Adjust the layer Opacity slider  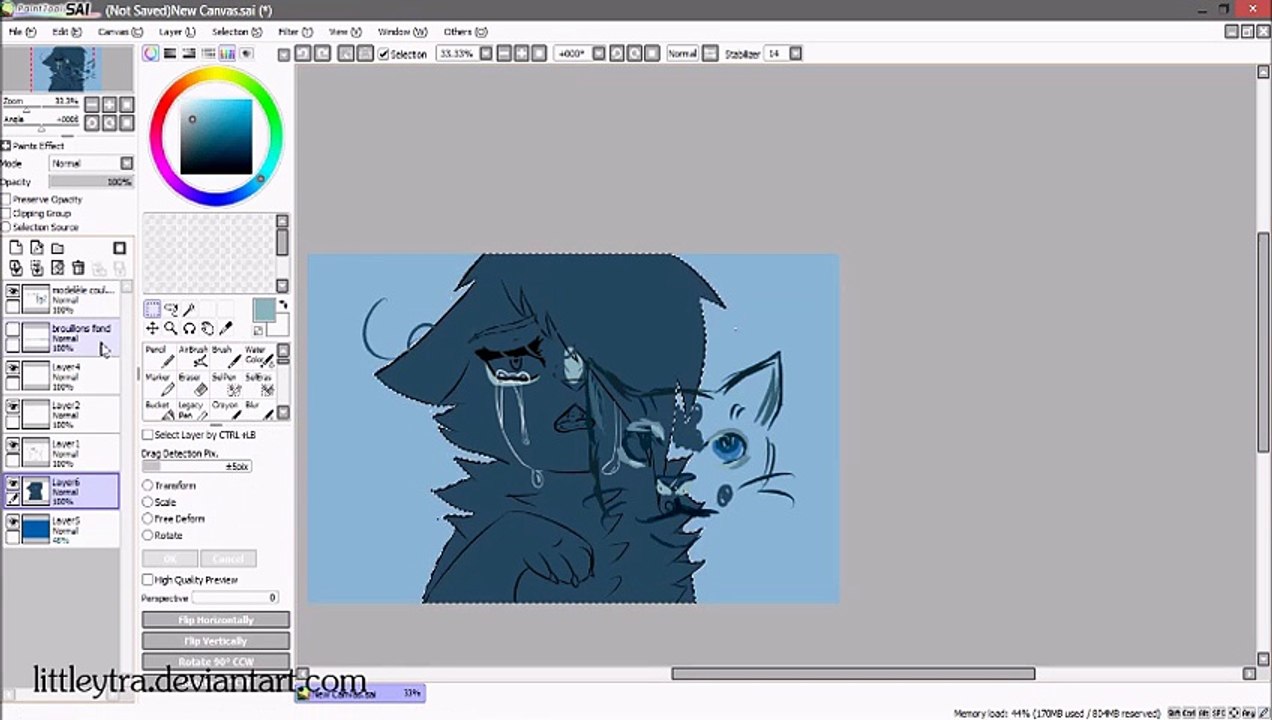click(91, 182)
